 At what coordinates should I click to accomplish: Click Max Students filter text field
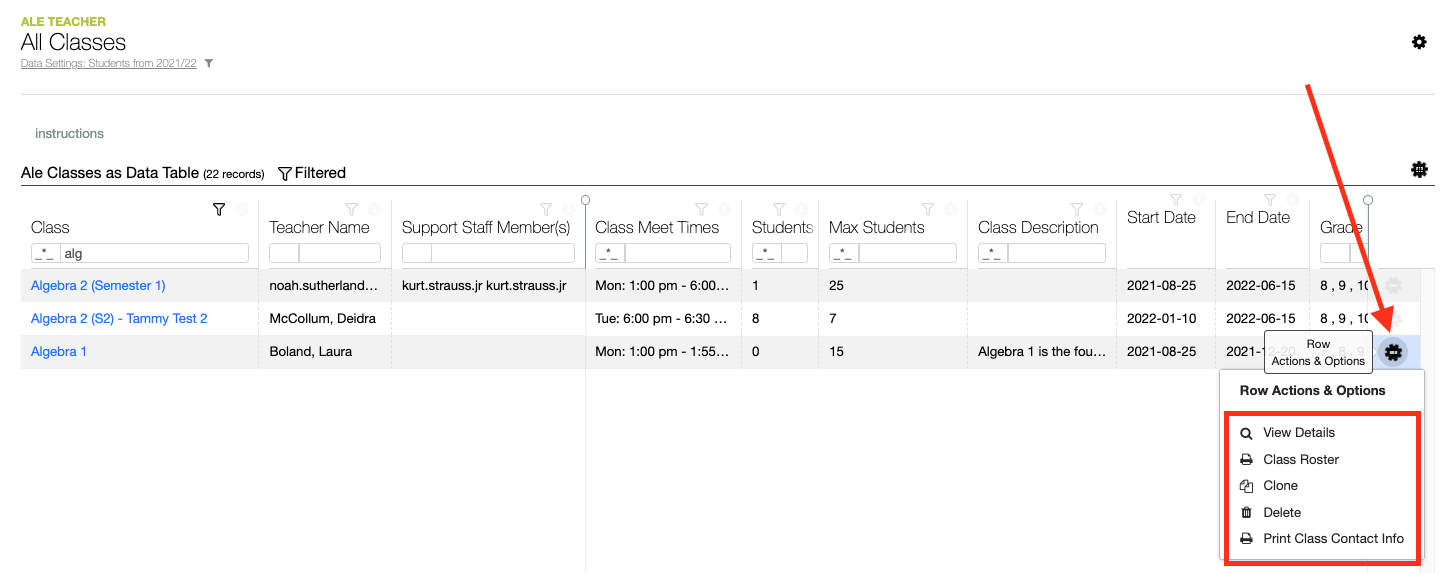(908, 253)
